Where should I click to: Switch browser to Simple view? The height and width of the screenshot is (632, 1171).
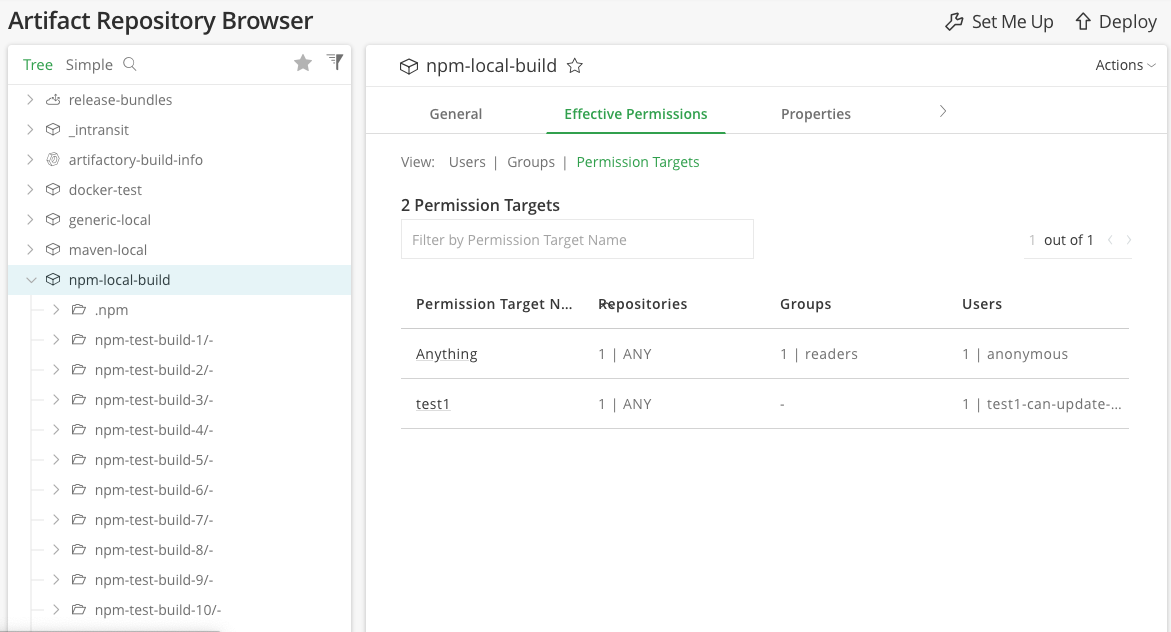[x=89, y=65]
